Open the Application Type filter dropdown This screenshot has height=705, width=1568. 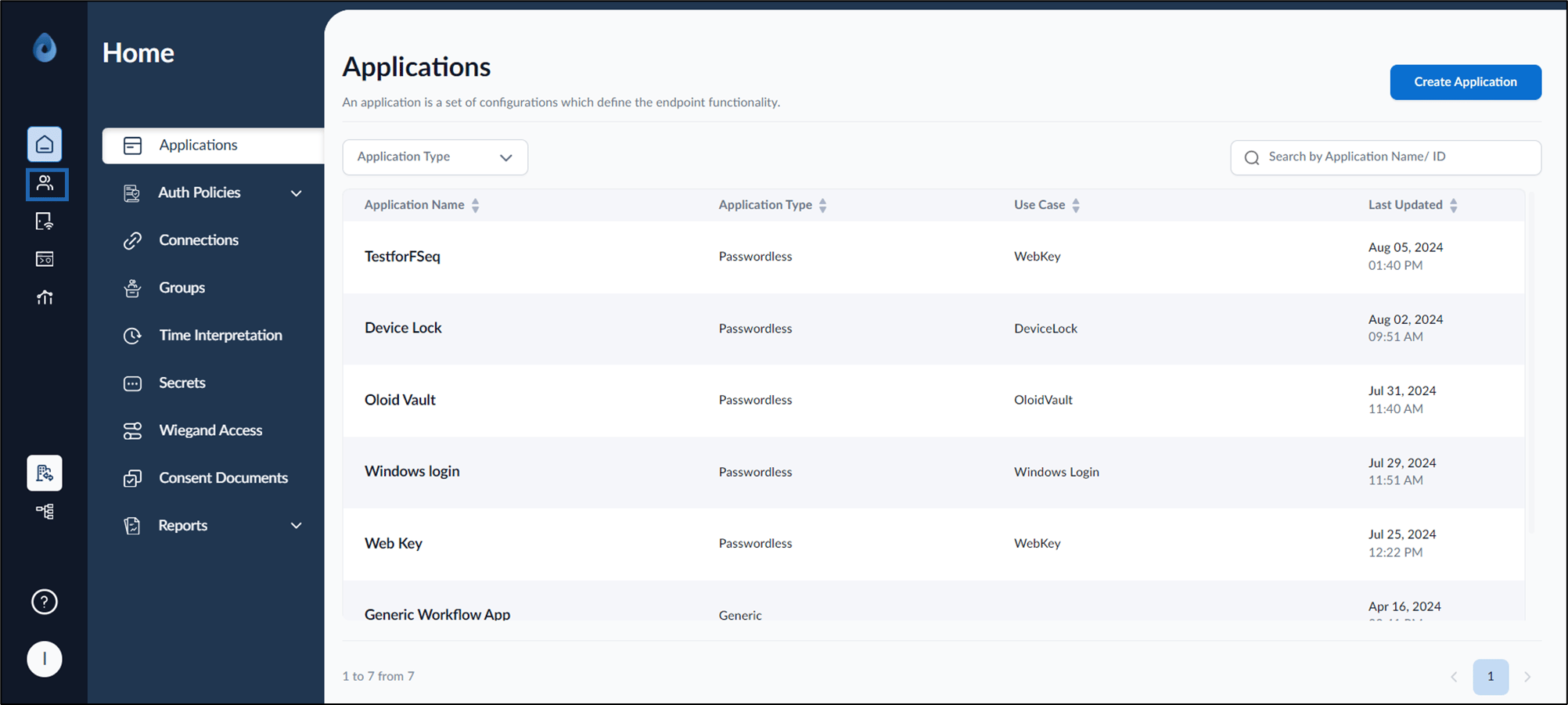435,157
